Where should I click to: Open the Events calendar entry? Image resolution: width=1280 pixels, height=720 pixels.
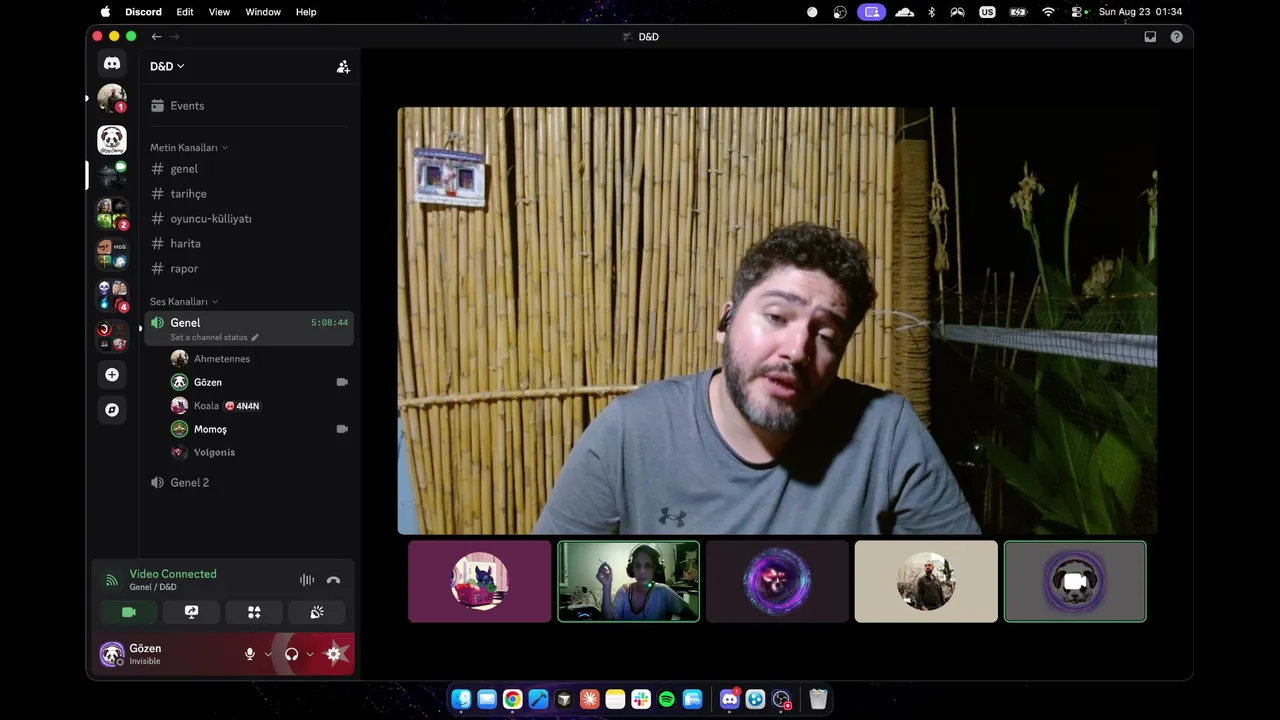click(250, 106)
